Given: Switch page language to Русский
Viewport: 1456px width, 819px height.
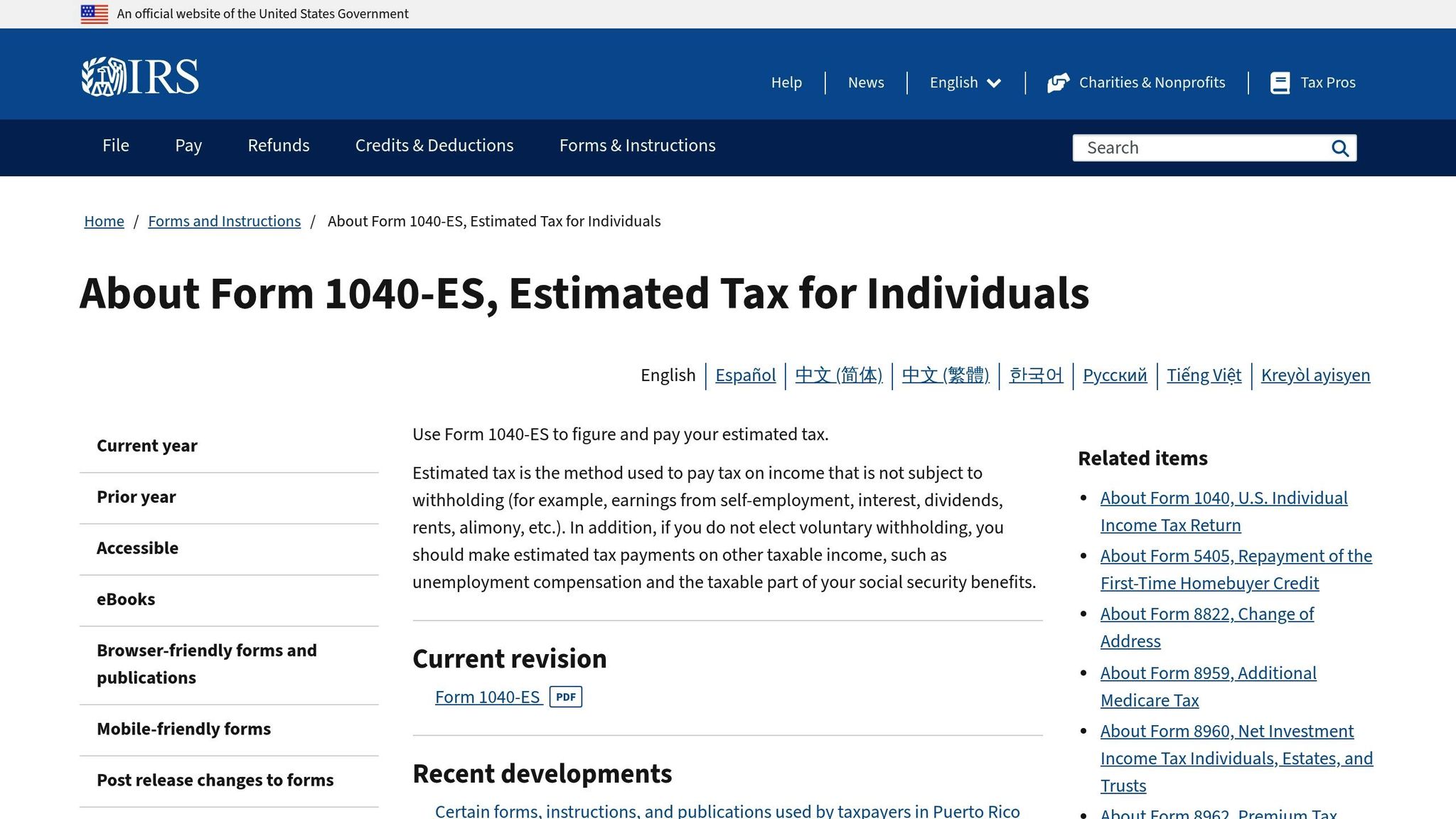Looking at the screenshot, I should point(1114,375).
